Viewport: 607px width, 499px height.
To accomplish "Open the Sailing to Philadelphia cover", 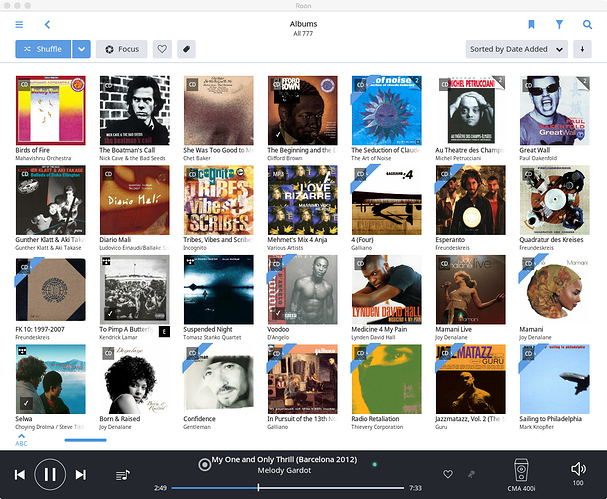I will tap(554, 379).
